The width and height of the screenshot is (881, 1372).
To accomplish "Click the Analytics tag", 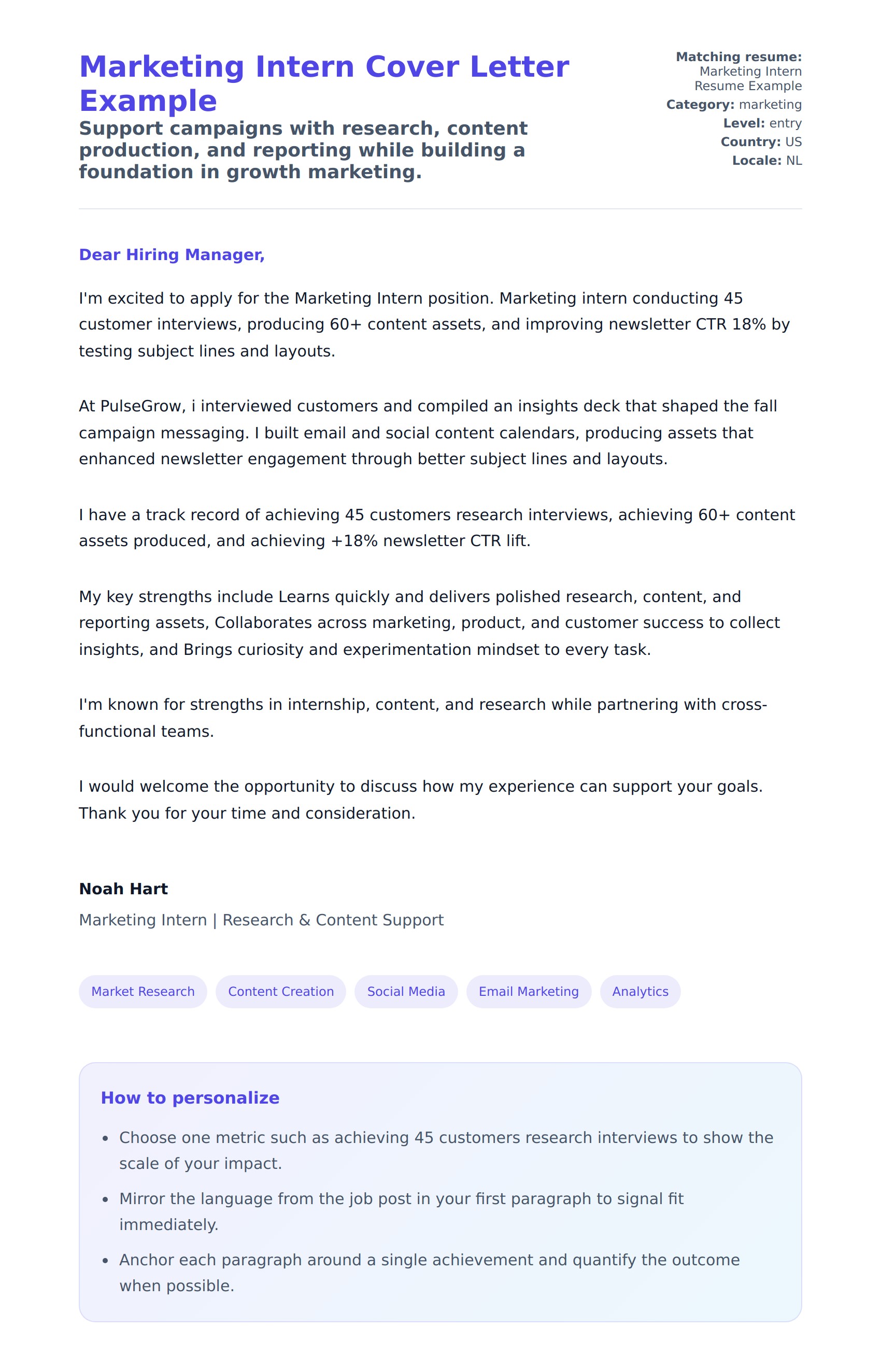I will click(640, 991).
